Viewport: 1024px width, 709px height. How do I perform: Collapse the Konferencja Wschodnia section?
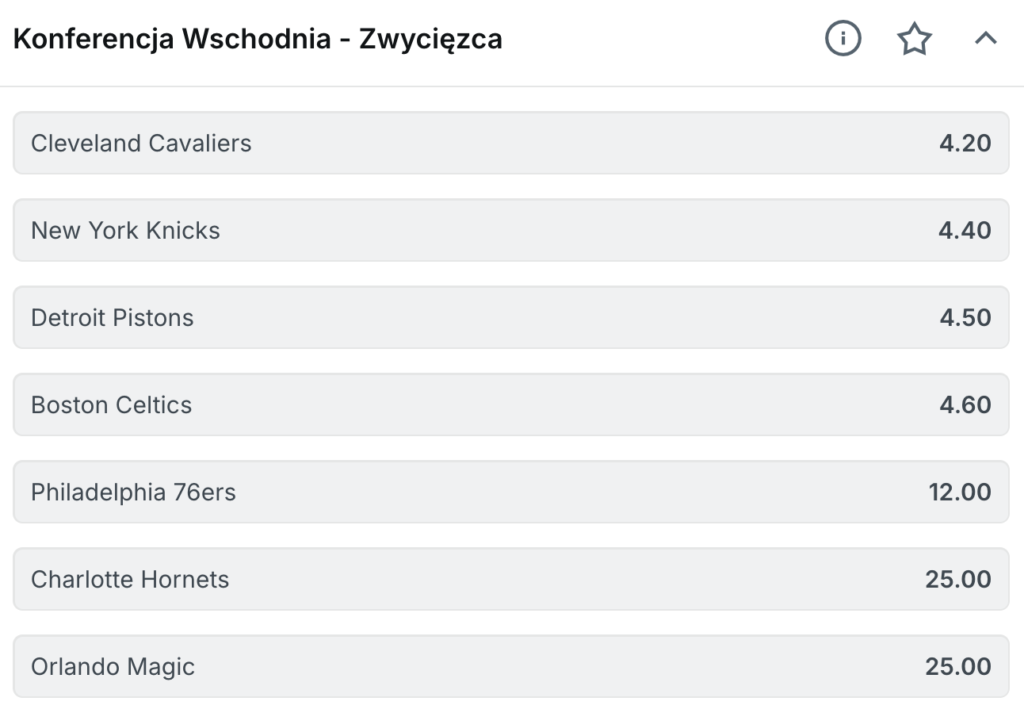tap(985, 39)
